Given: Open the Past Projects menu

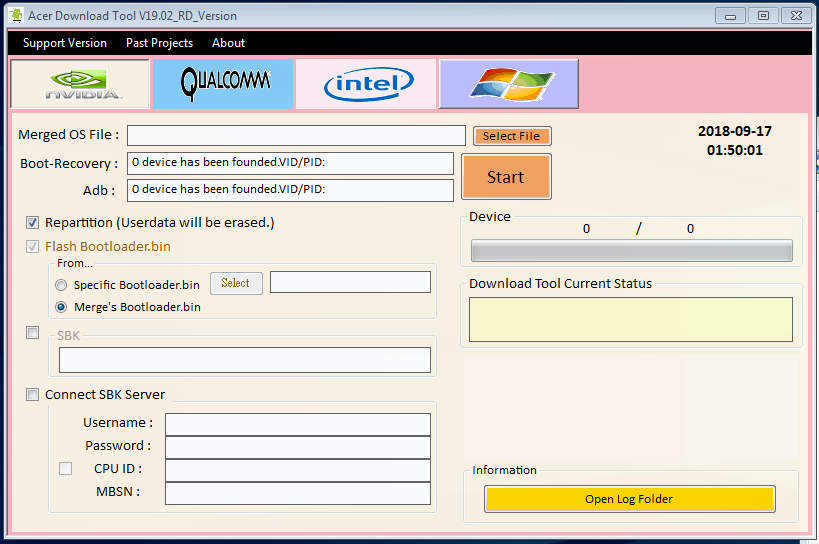Looking at the screenshot, I should coord(159,43).
